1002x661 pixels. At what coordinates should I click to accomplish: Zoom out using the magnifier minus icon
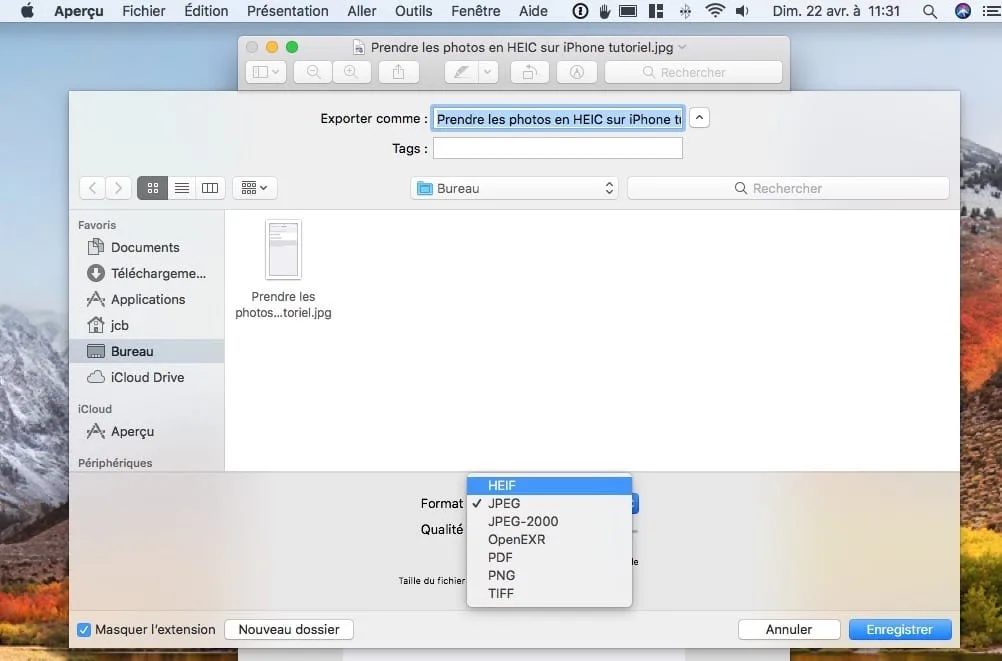click(313, 72)
